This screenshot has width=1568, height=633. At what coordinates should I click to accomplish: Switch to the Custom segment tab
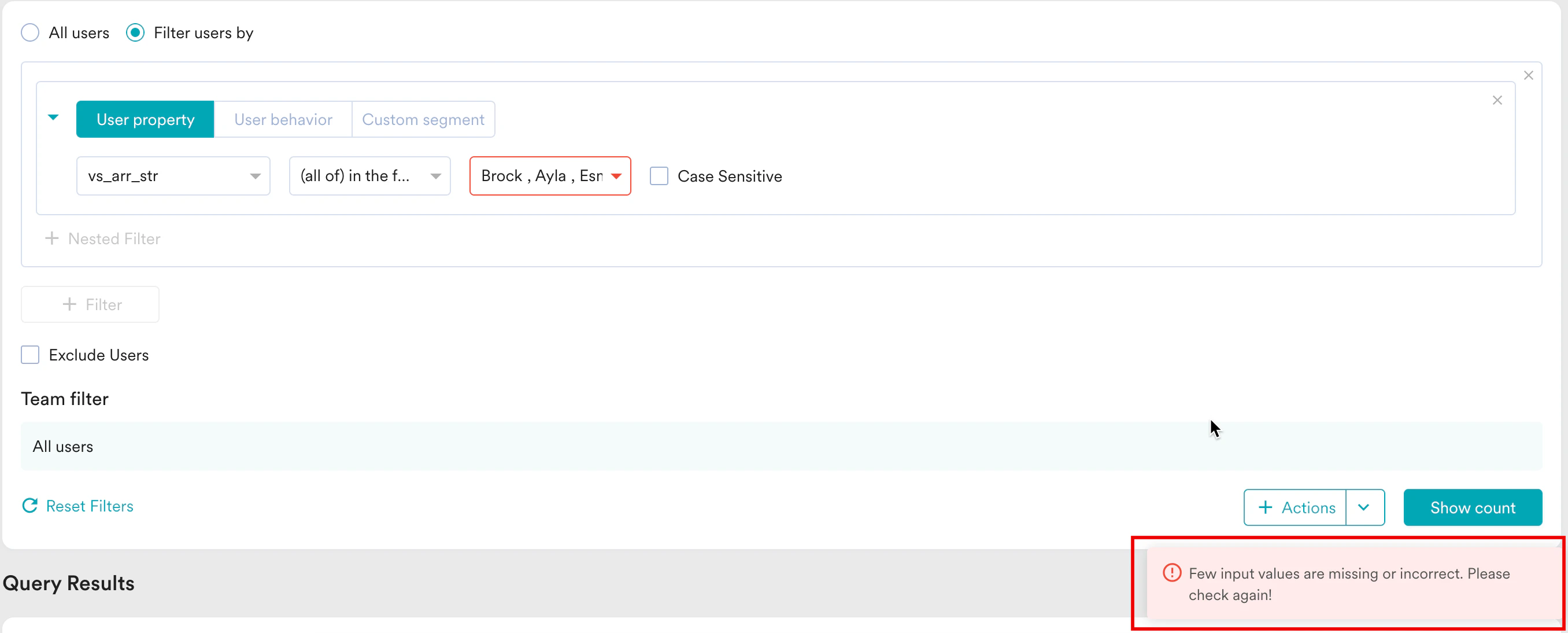(x=423, y=119)
